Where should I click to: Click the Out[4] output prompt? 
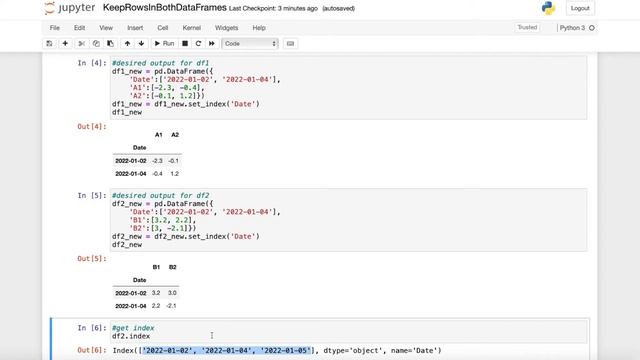click(92, 127)
